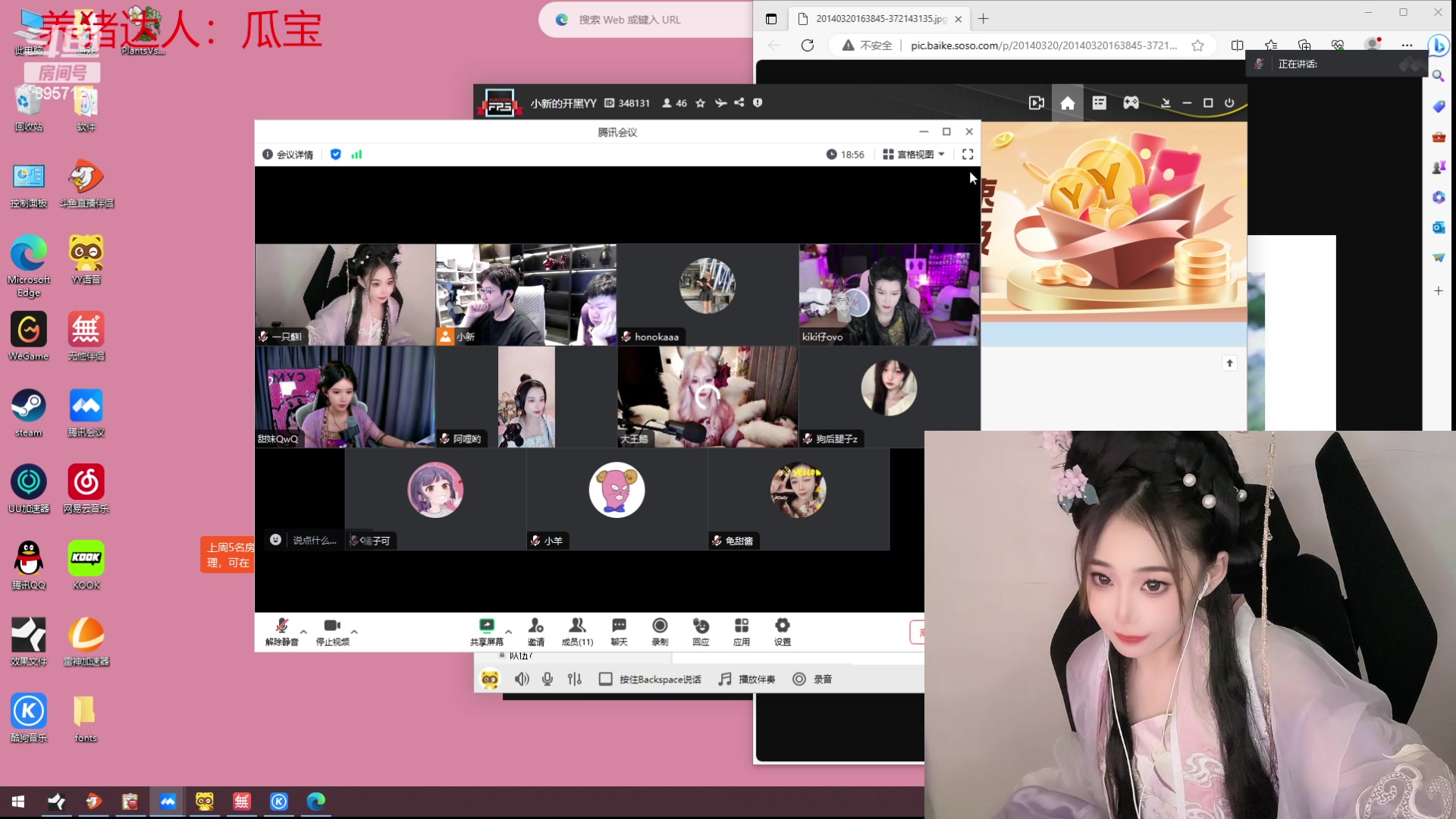This screenshot has width=1456, height=819.
Task: Toggle the microphone icon in YY voice bar
Action: pyautogui.click(x=548, y=679)
